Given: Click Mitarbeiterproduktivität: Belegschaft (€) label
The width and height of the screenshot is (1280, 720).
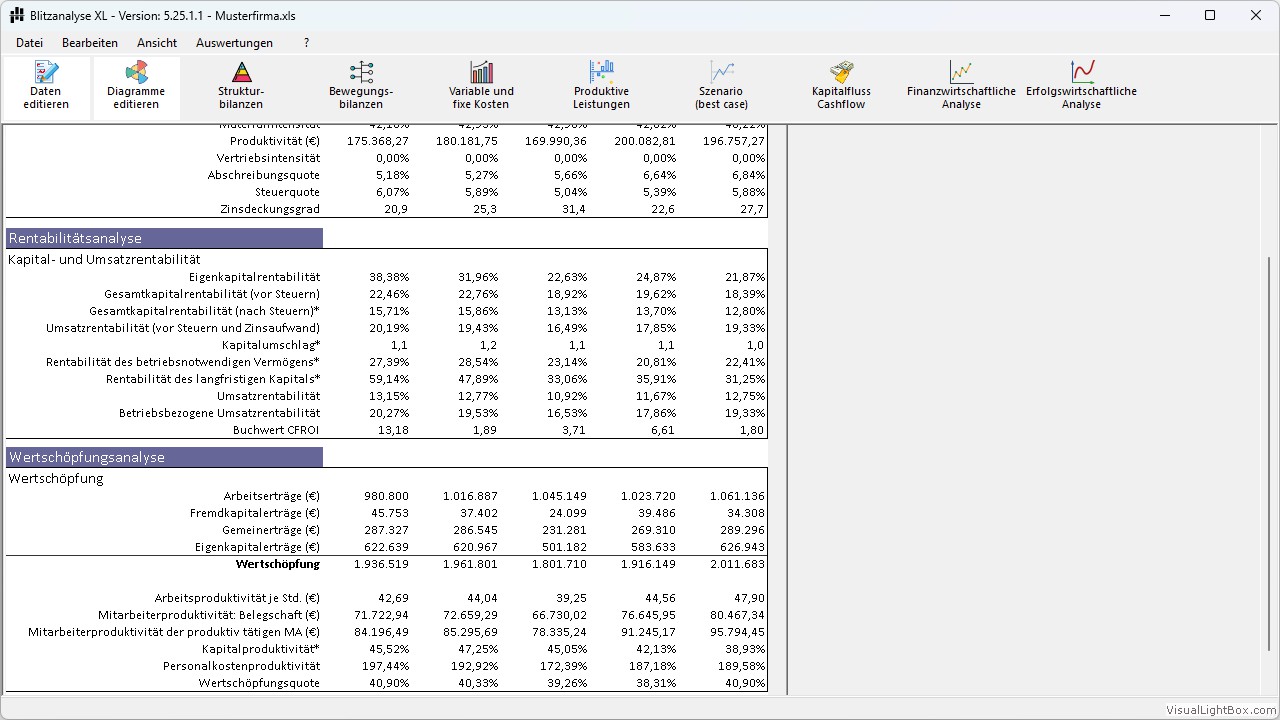Looking at the screenshot, I should pyautogui.click(x=209, y=615).
